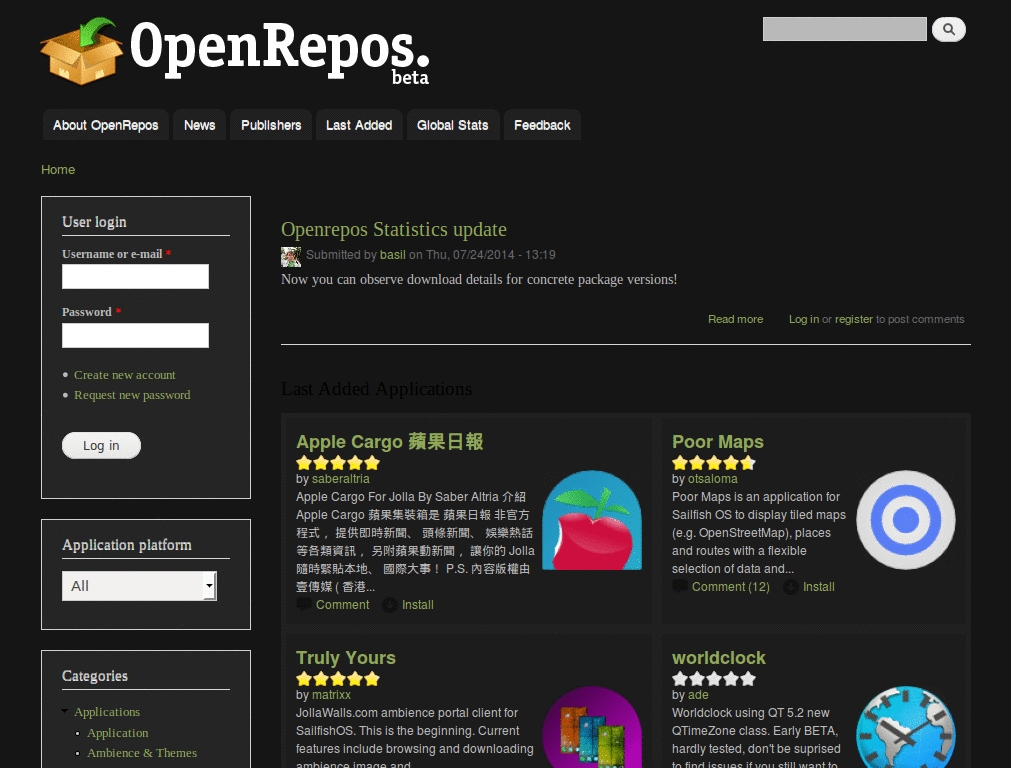Screen dimensions: 1024x768
Task: Open publisher otsaloma's page
Action: pyautogui.click(x=712, y=479)
